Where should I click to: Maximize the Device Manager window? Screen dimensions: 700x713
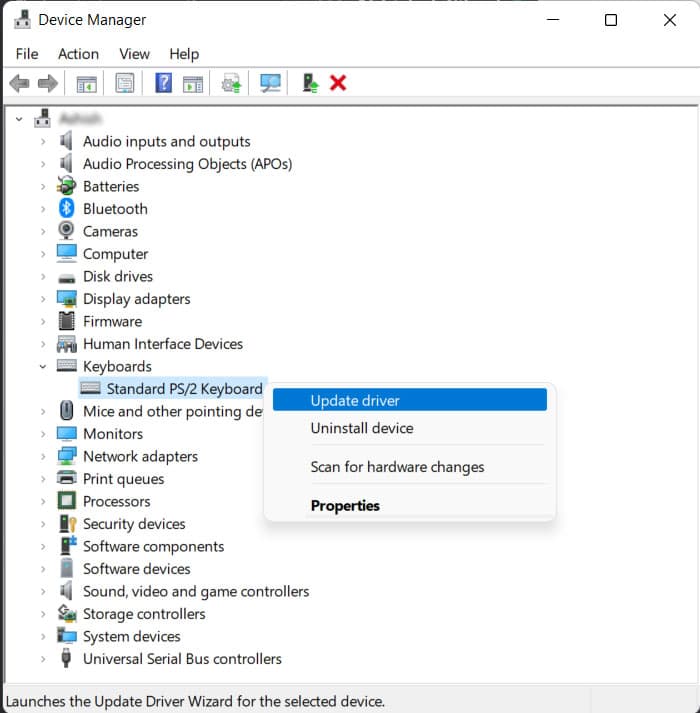point(611,20)
